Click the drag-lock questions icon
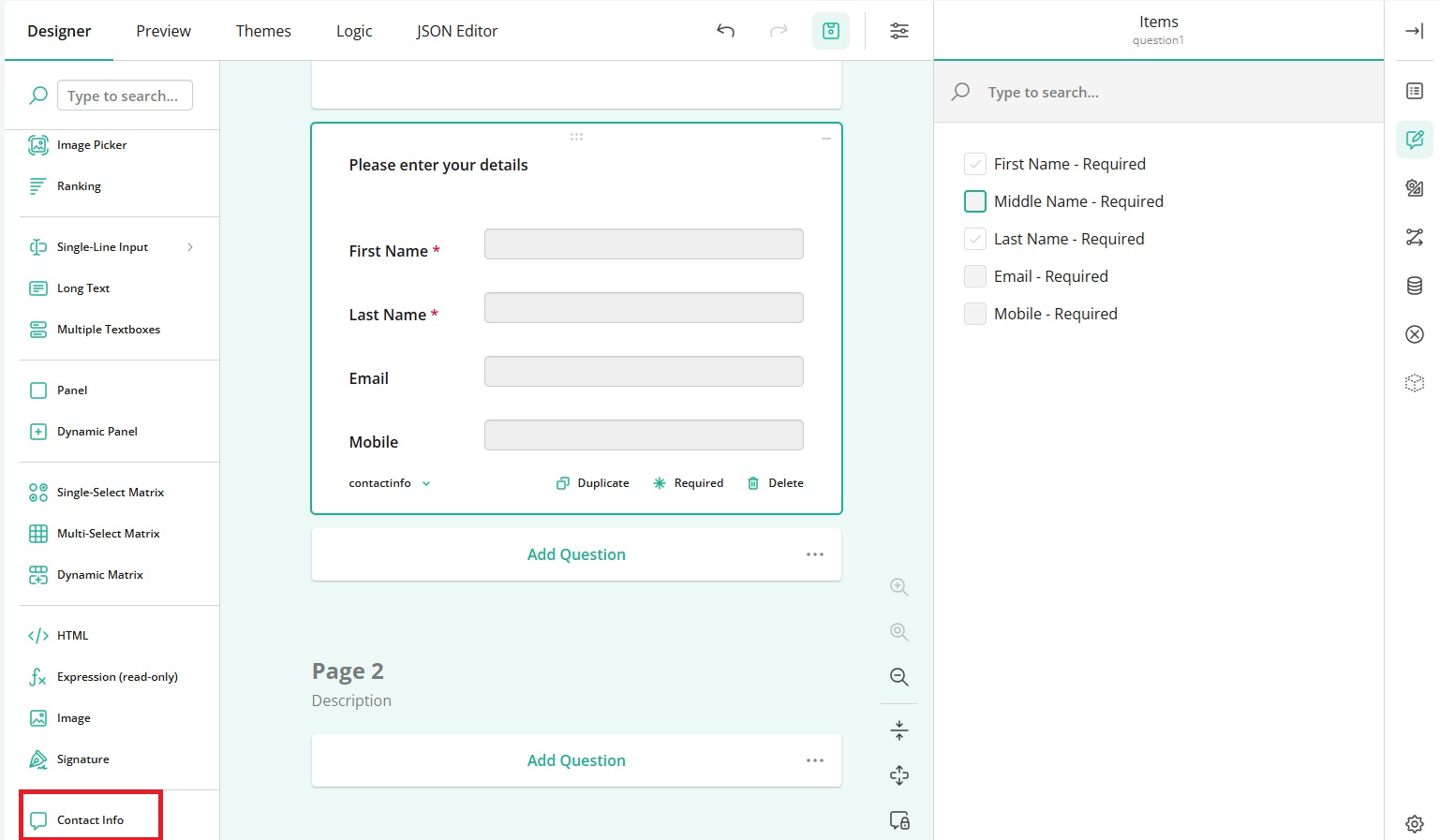Viewport: 1439px width, 840px height. point(899,820)
